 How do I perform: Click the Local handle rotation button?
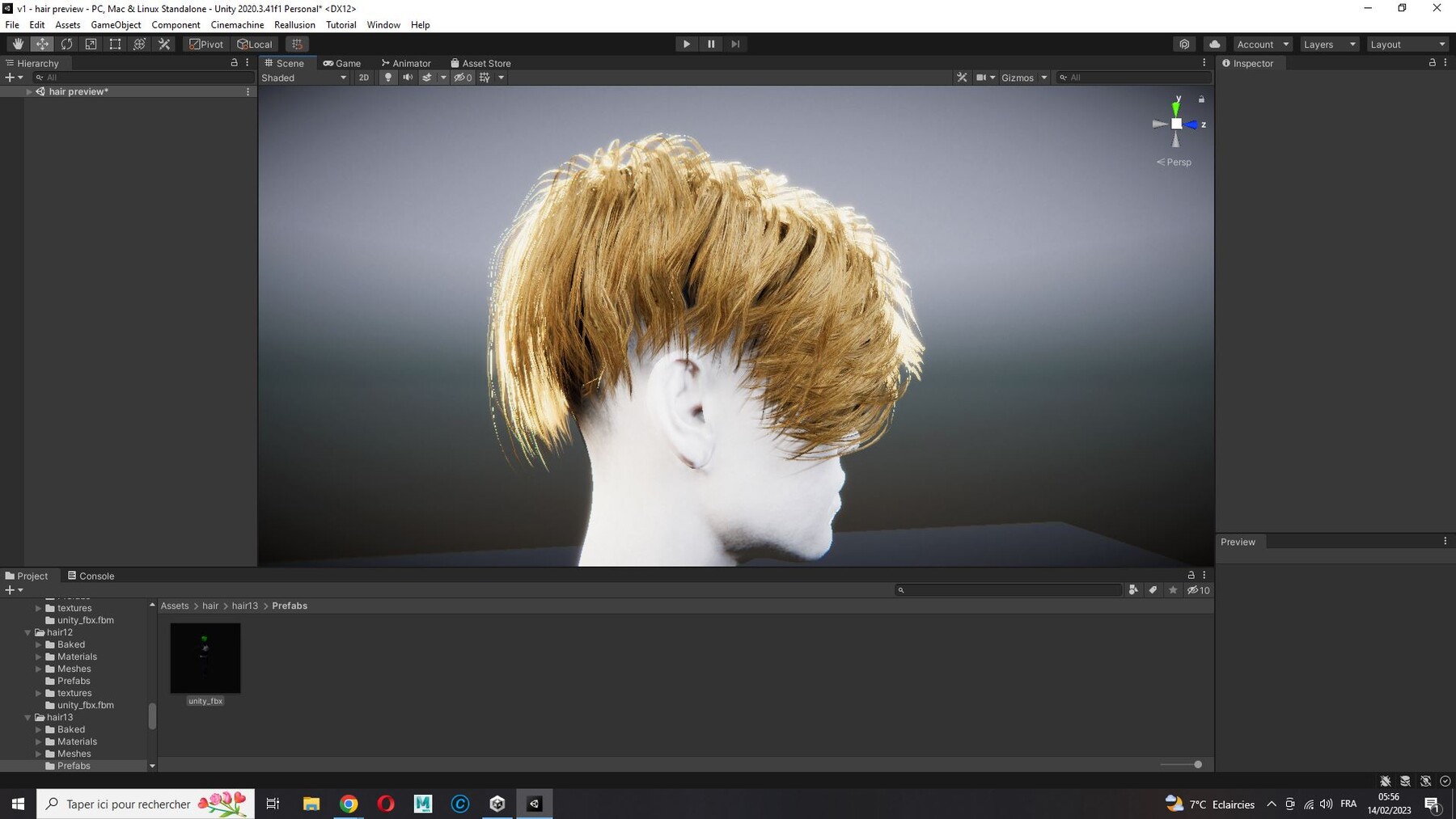click(255, 44)
